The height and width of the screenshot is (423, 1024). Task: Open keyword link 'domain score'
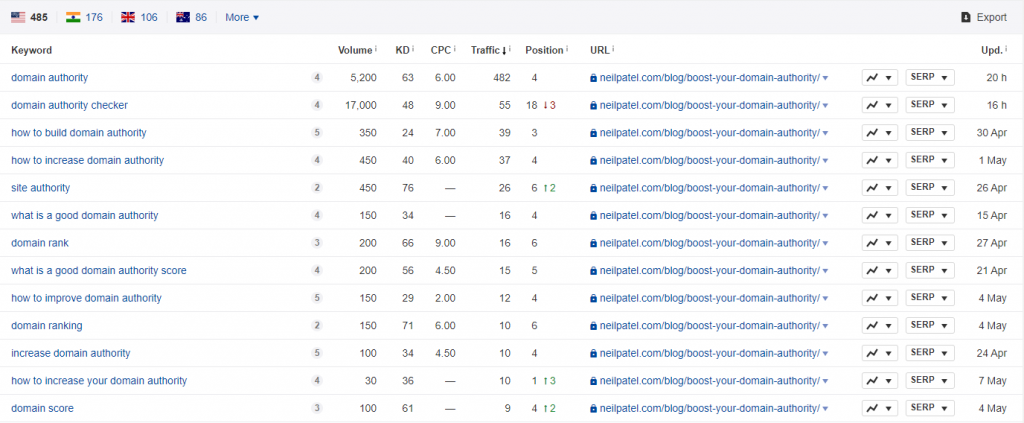click(42, 408)
